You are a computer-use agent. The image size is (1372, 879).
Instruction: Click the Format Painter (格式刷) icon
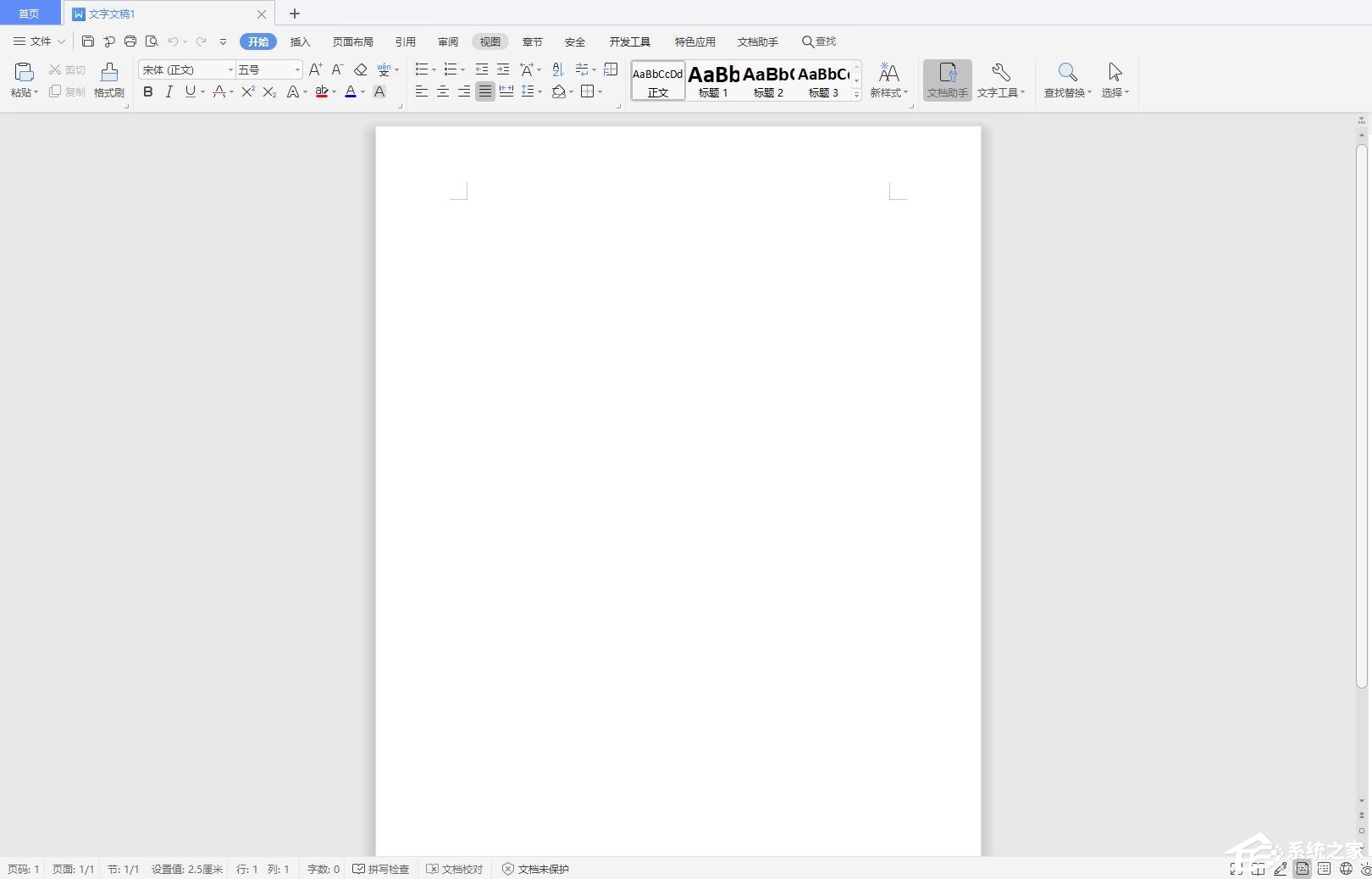point(108,80)
